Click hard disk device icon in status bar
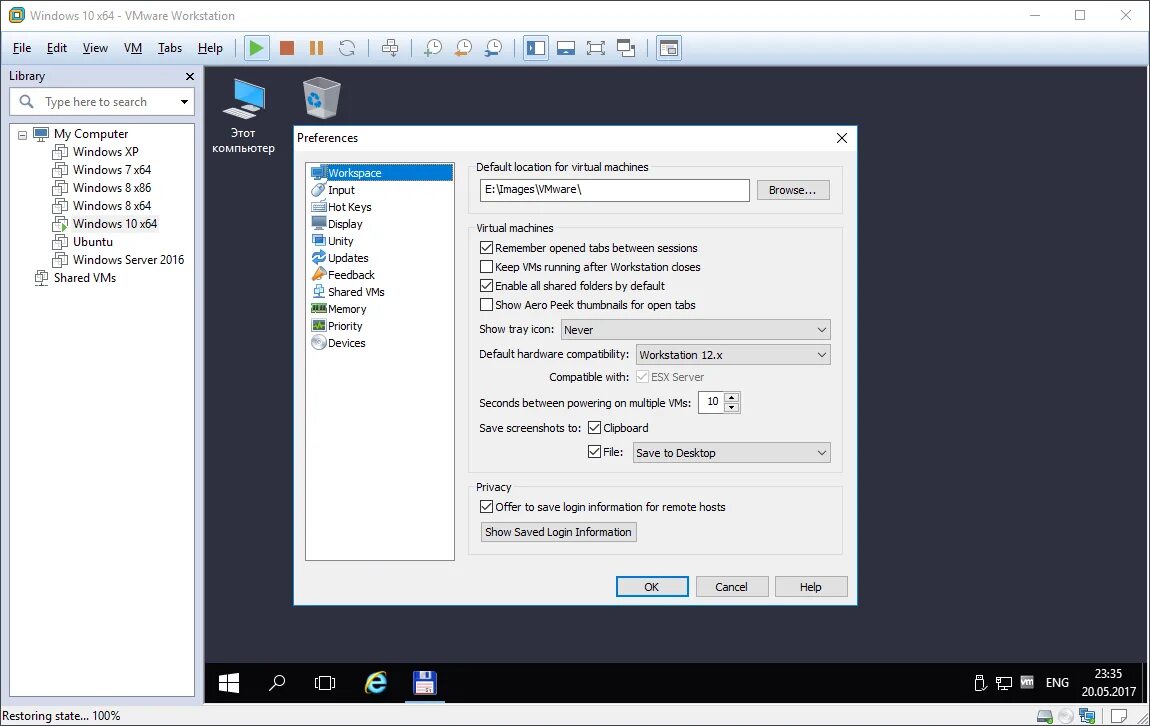Viewport: 1150px width, 726px height. [1044, 716]
